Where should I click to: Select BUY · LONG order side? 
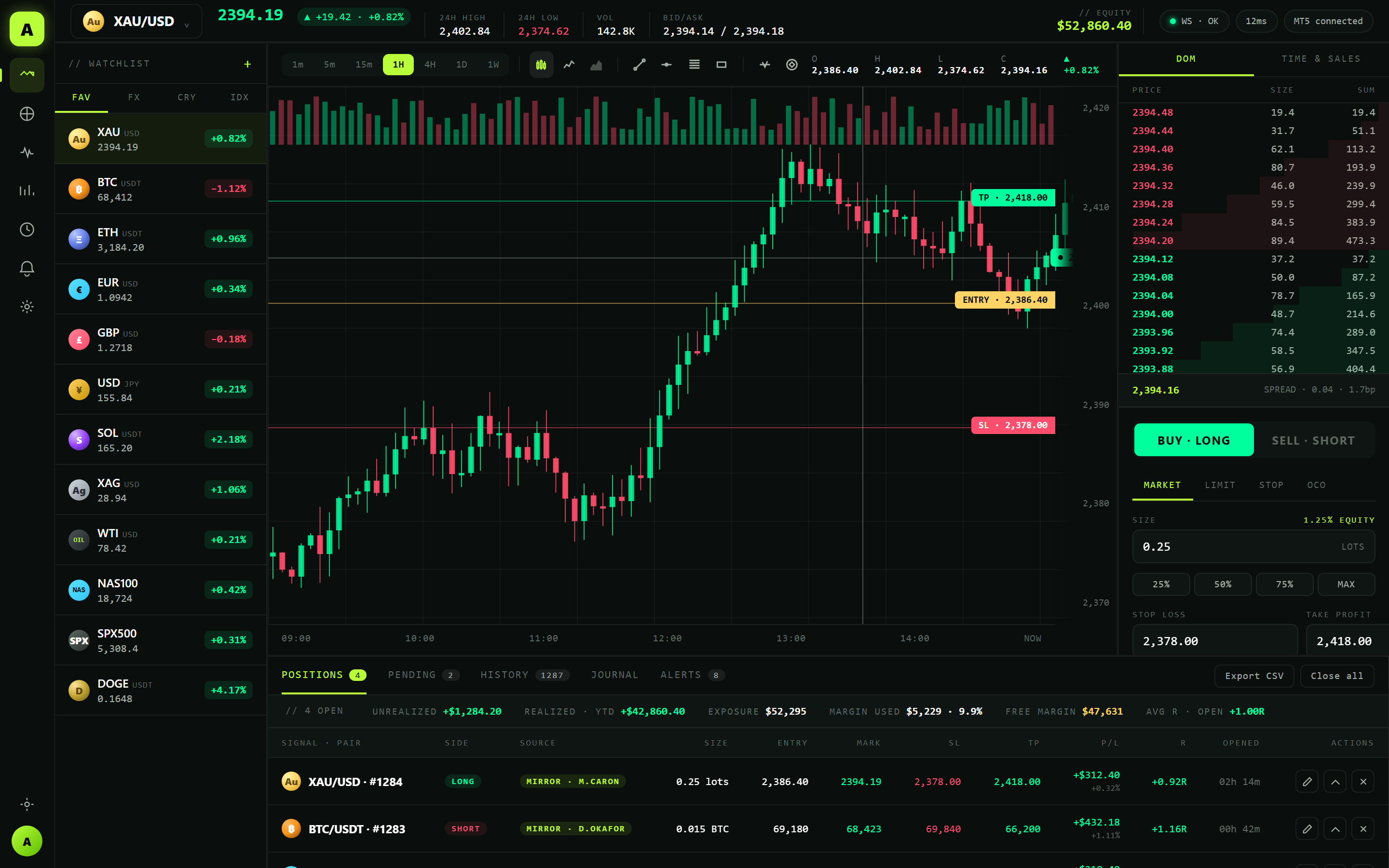coord(1194,440)
